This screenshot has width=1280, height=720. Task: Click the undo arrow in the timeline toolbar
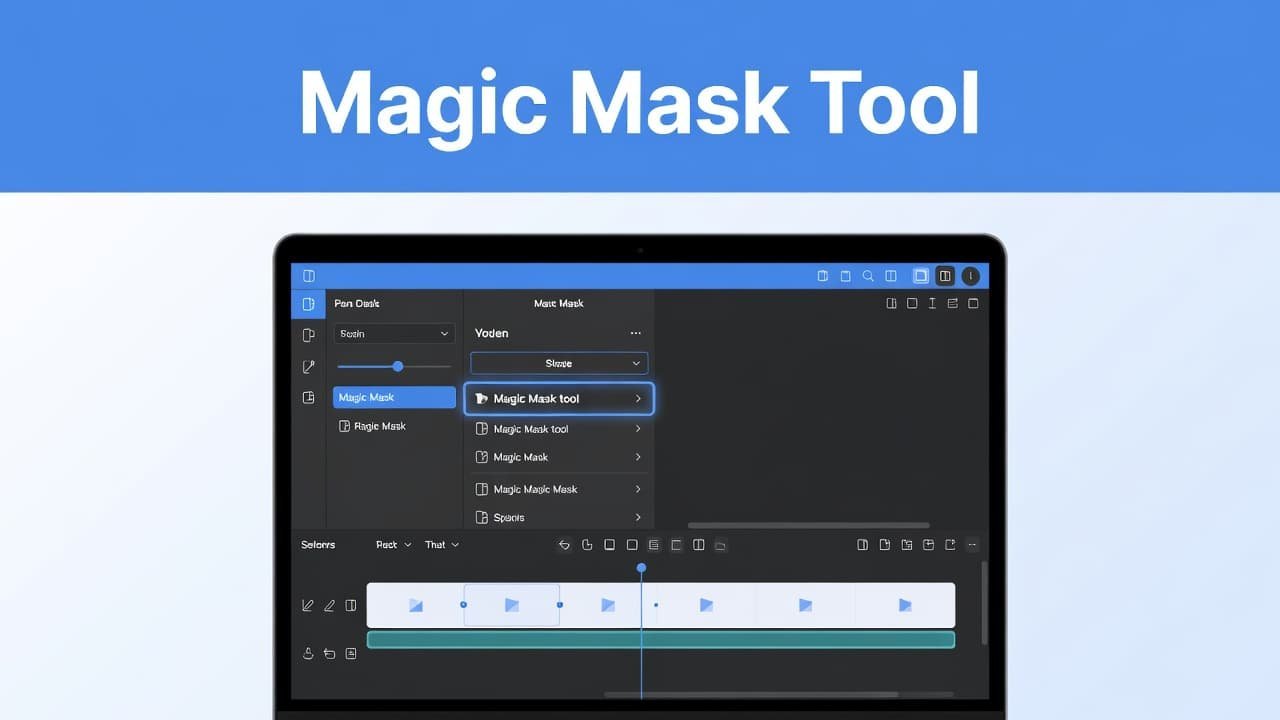[564, 545]
